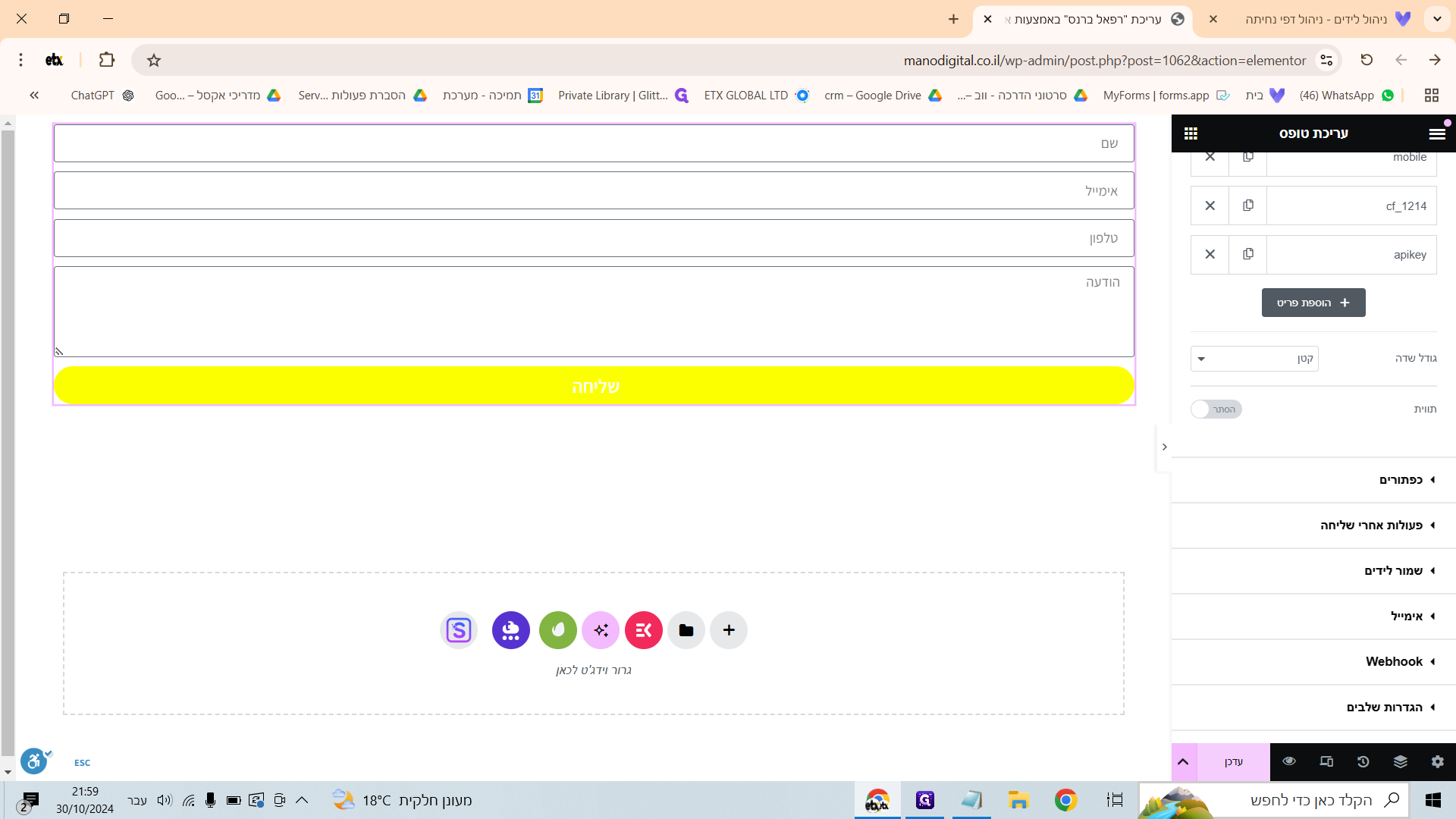This screenshot has height=819, width=1456.
Task: Open accessibility widget icon
Action: (34, 761)
